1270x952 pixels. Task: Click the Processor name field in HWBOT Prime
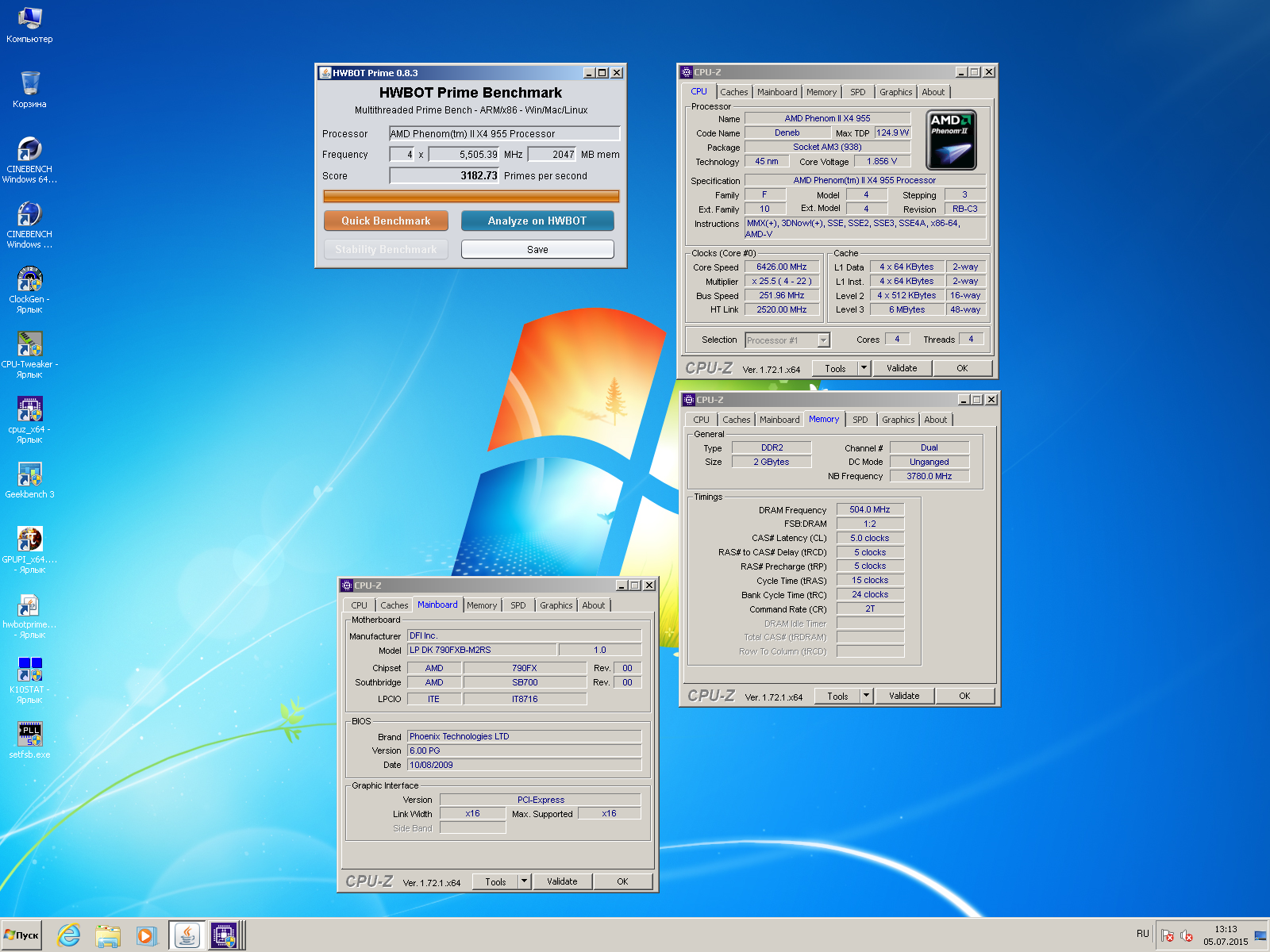(x=504, y=133)
